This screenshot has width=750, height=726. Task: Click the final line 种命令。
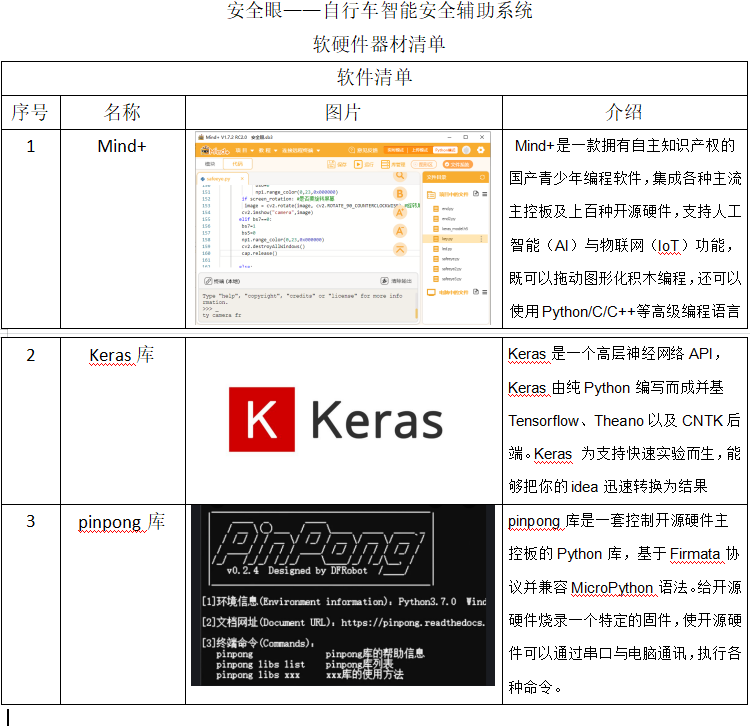[535, 688]
